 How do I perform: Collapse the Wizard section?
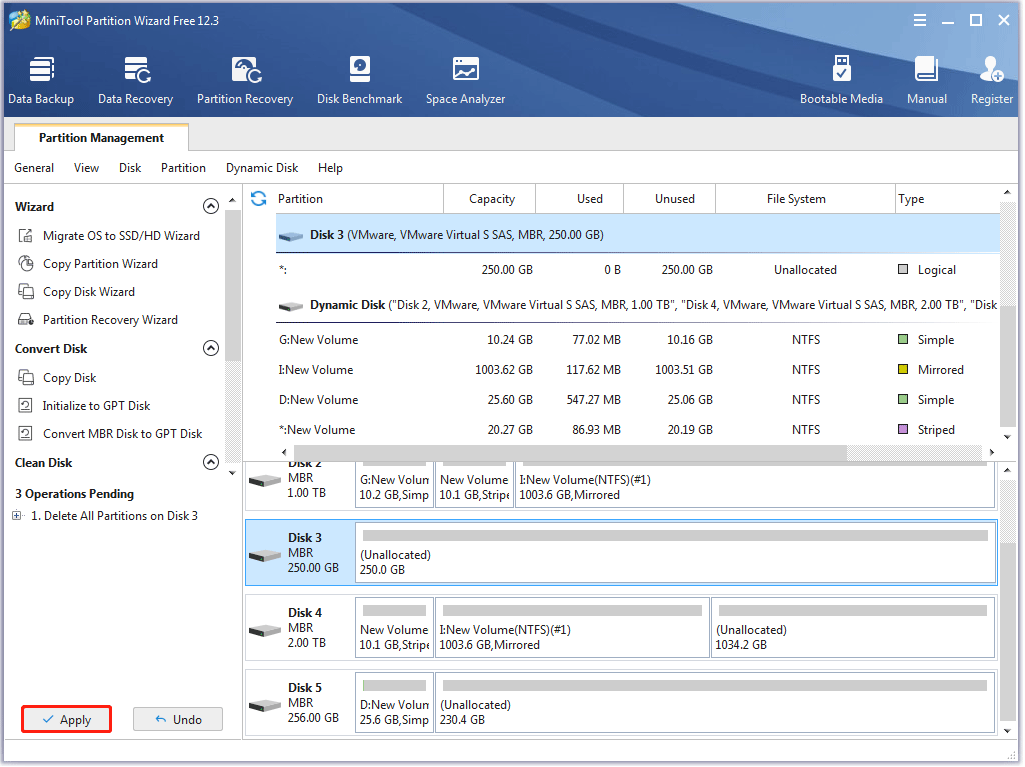tap(211, 206)
